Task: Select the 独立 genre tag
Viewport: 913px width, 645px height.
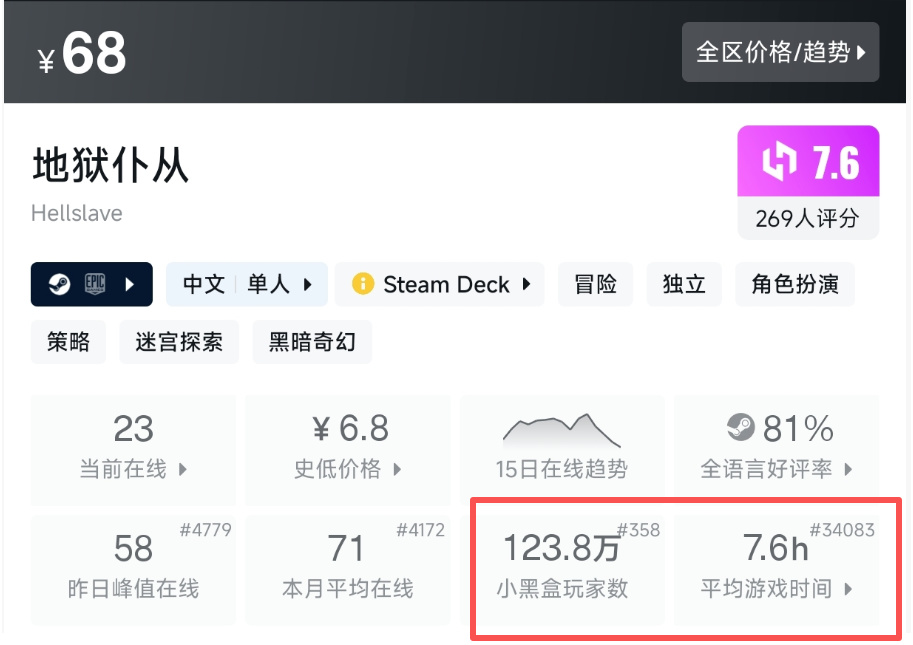Action: coord(684,284)
